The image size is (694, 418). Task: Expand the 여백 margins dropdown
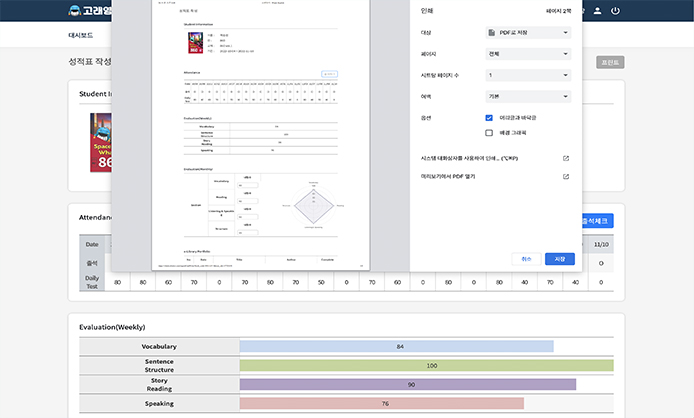[527, 96]
